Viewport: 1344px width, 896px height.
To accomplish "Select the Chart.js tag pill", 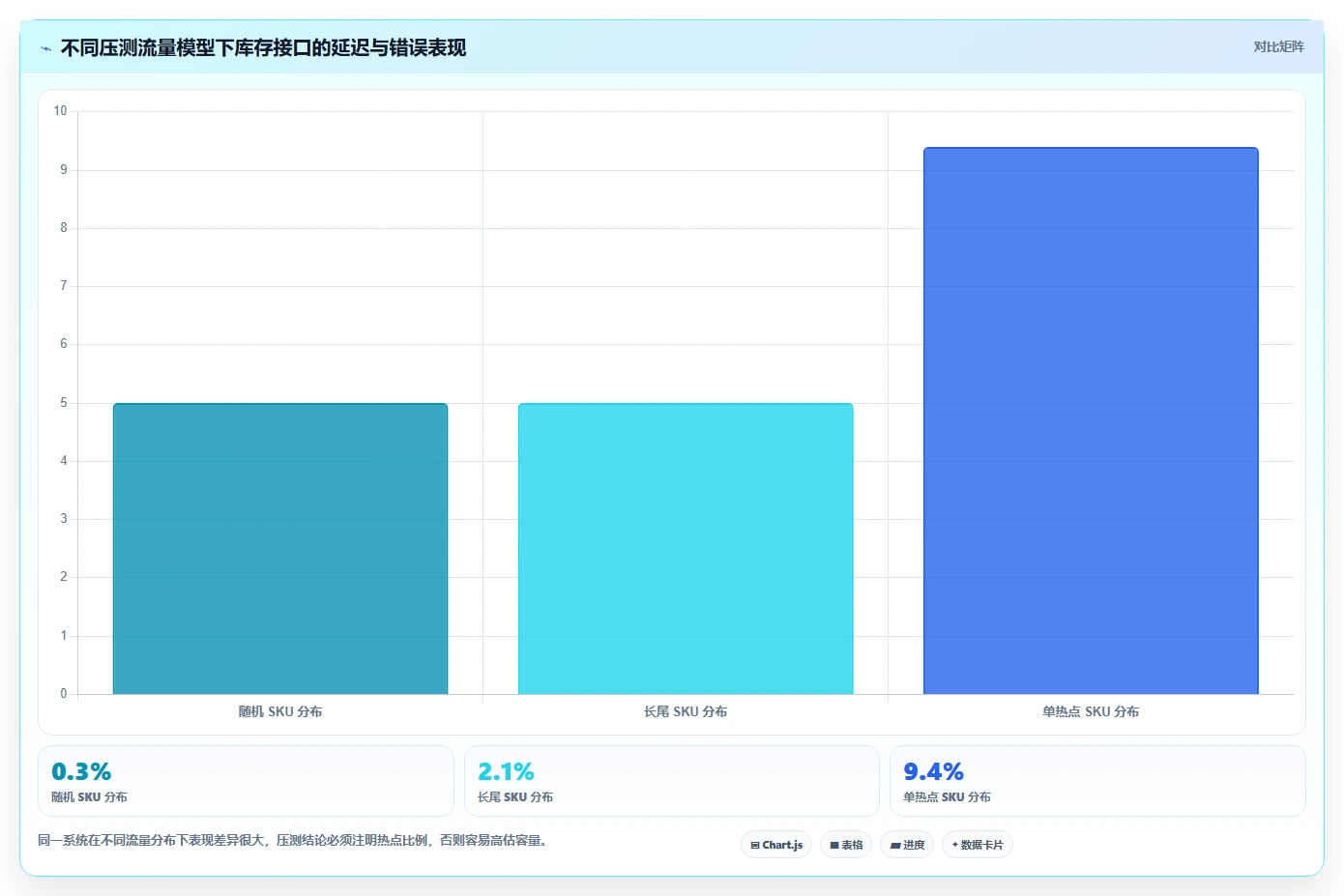I will tap(776, 845).
